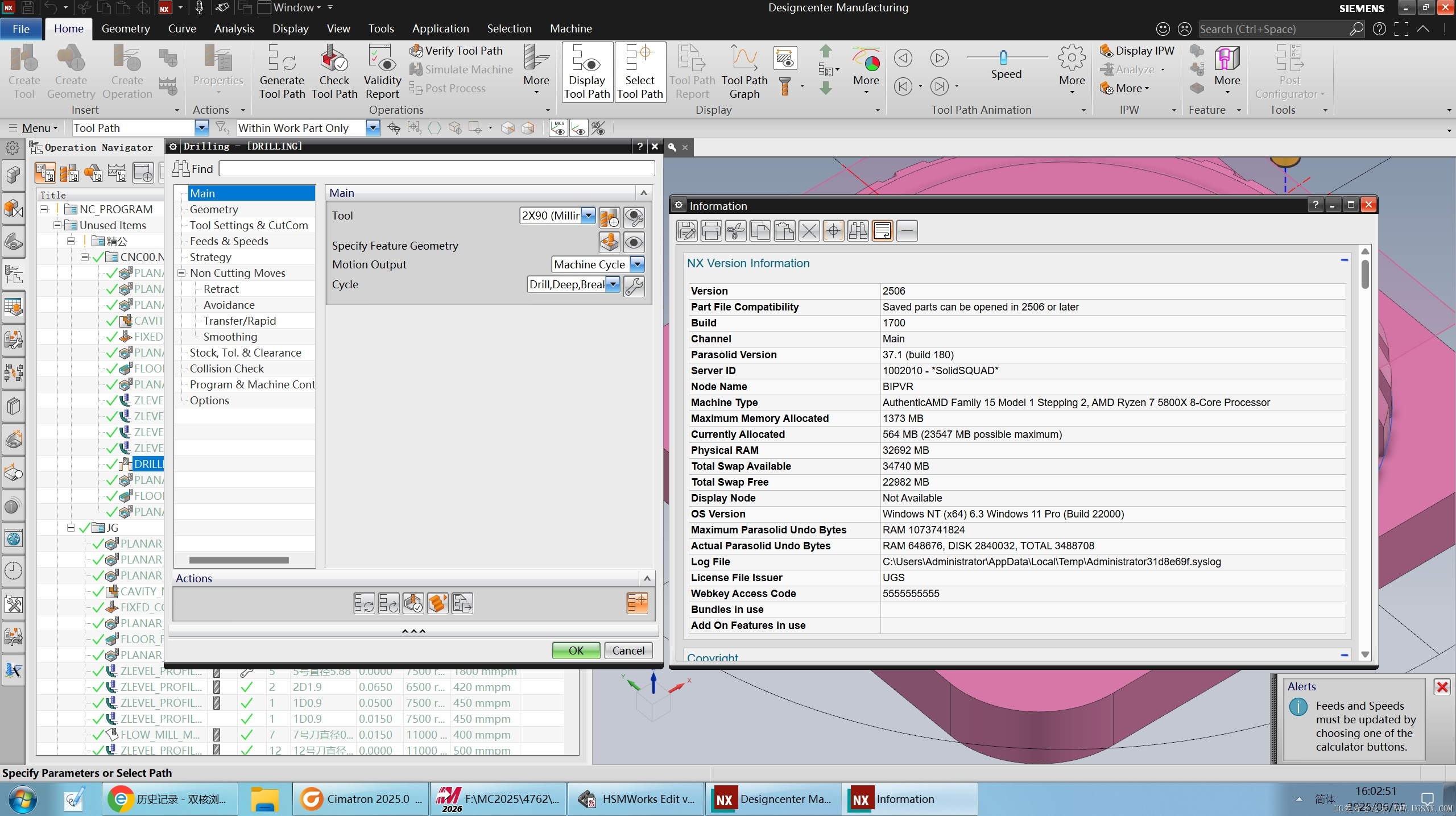
Task: Click the happy face feedback icon
Action: click(1163, 29)
